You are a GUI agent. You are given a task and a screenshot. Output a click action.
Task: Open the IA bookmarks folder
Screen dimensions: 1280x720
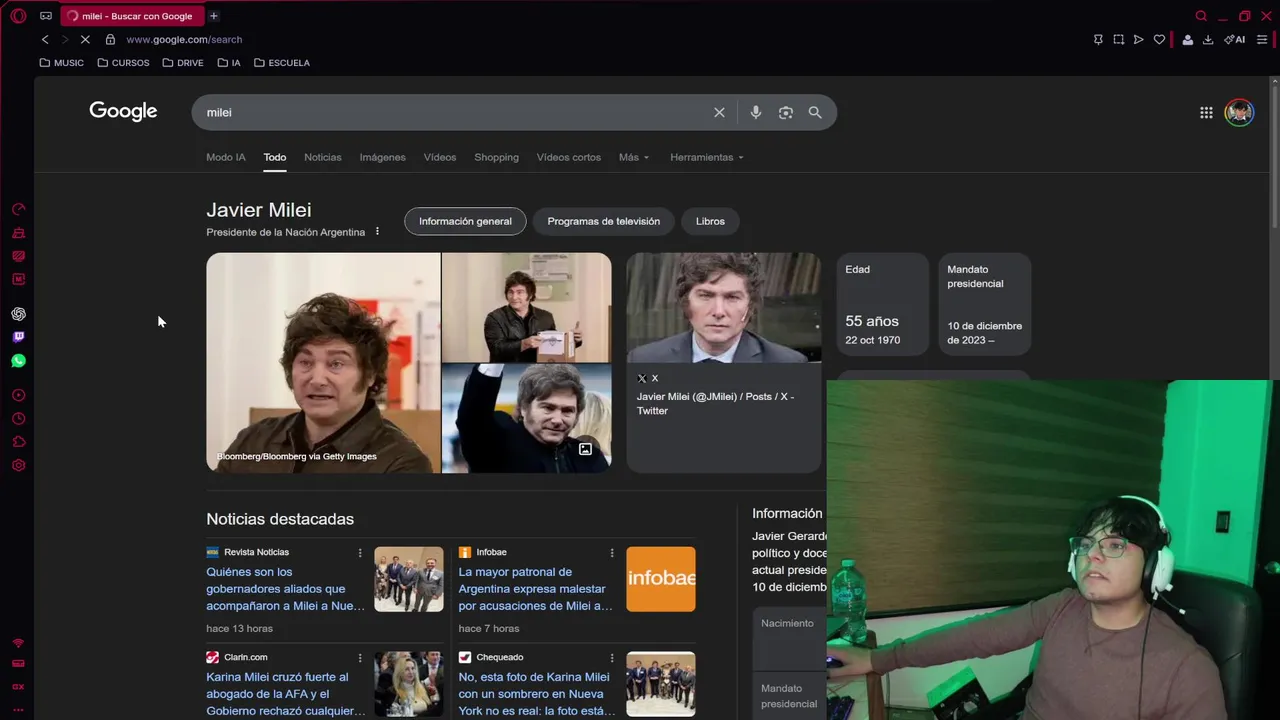coord(229,62)
